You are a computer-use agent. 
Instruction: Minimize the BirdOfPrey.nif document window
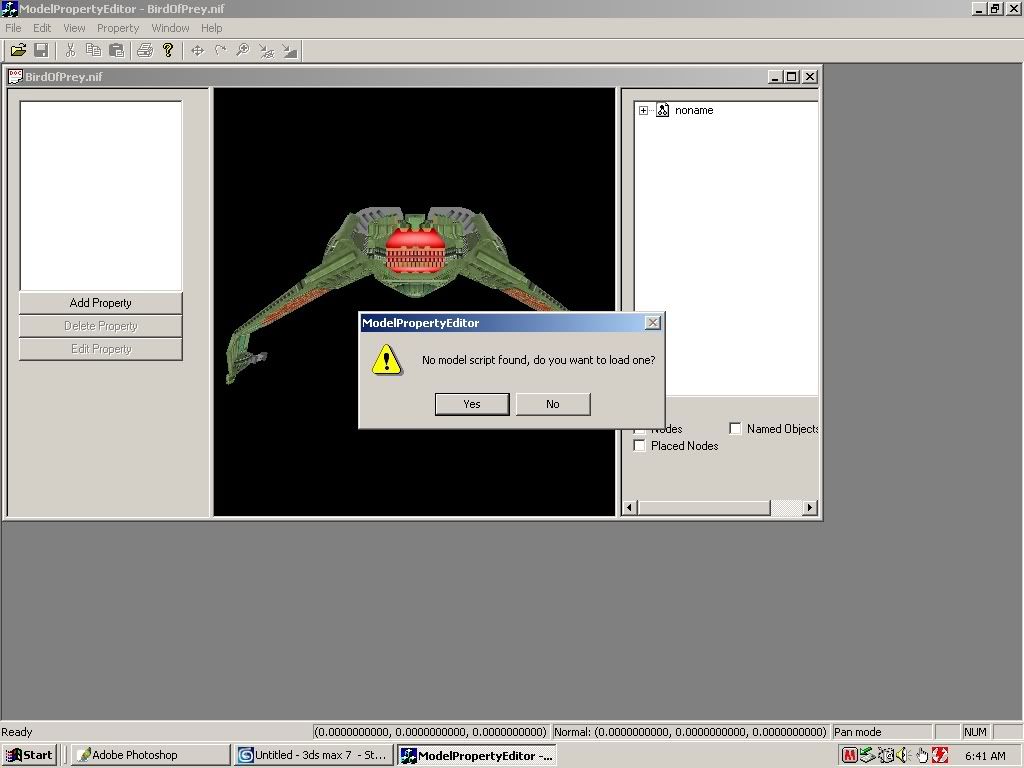[775, 76]
